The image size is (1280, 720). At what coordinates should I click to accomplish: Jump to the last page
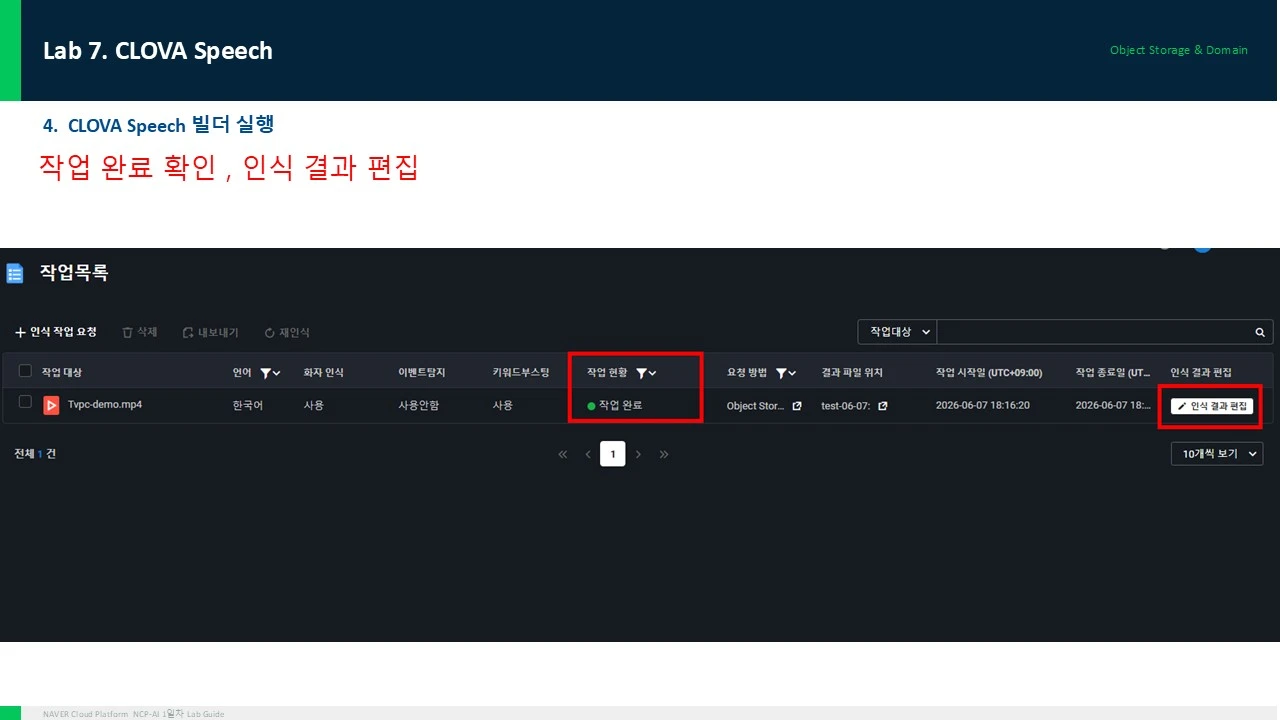(x=664, y=454)
